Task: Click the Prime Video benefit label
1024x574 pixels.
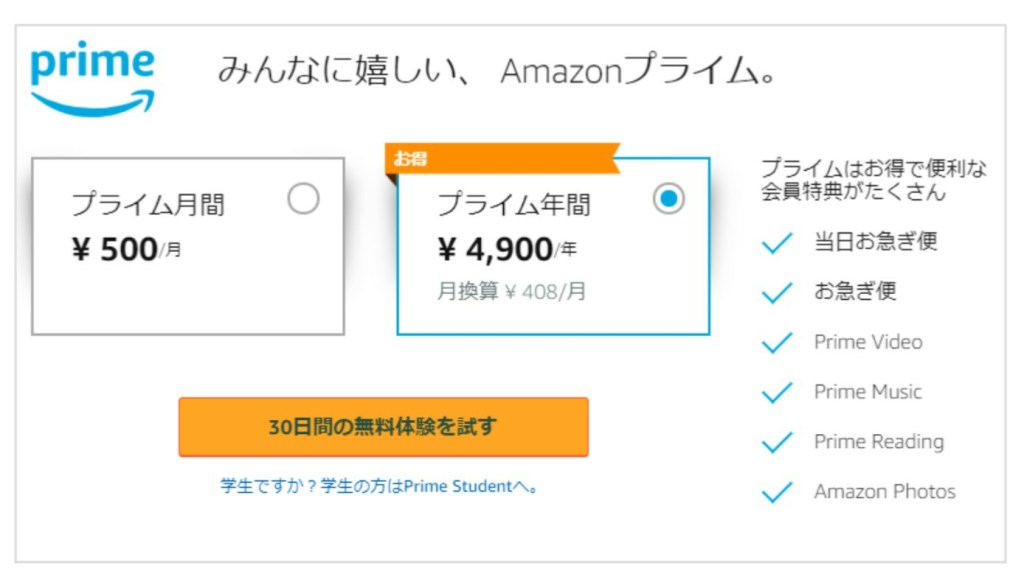Action: click(868, 342)
